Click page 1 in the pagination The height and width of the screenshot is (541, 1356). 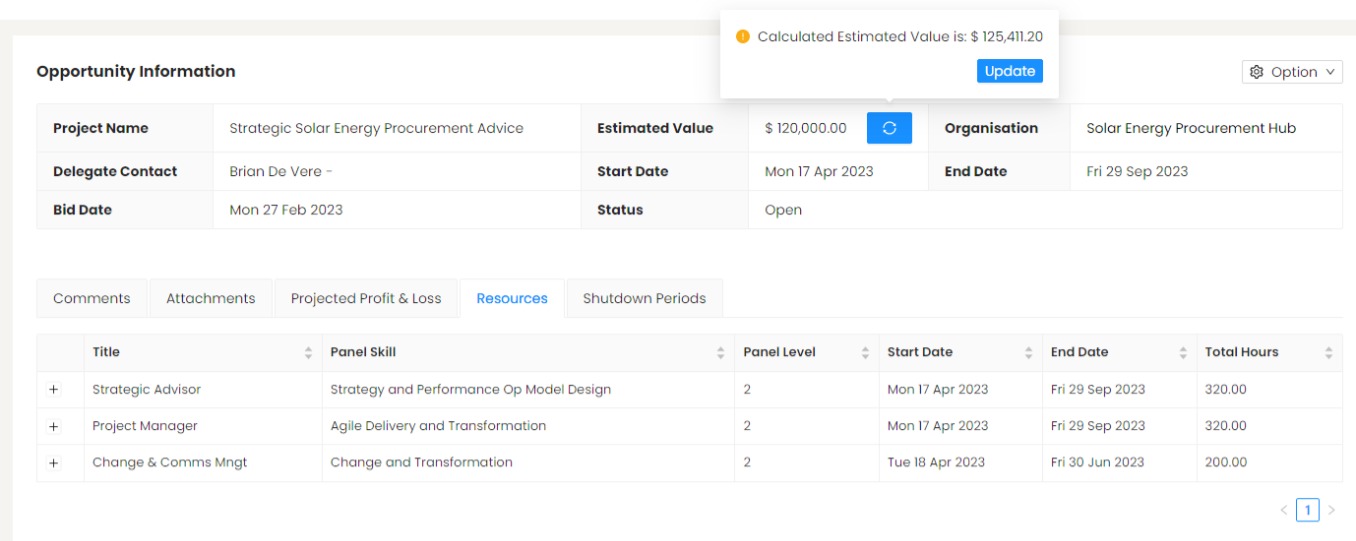click(1307, 510)
